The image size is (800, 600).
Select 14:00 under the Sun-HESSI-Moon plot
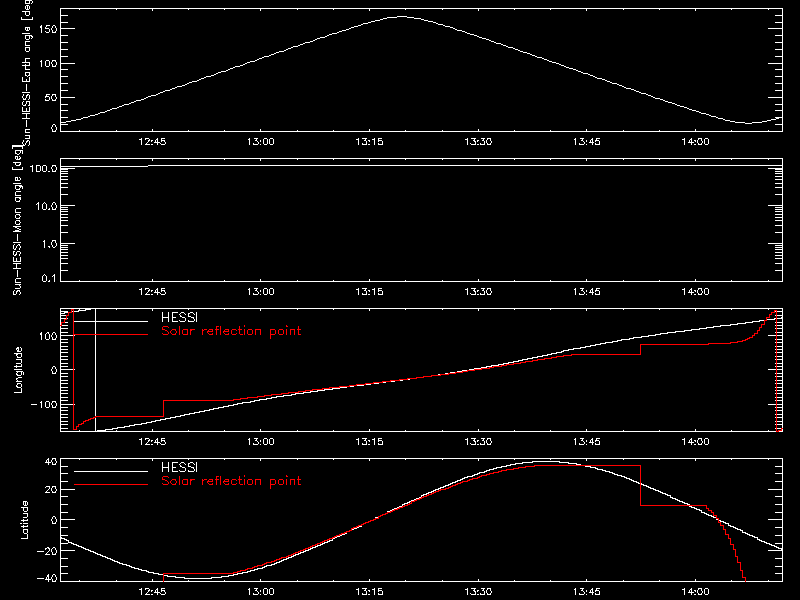[x=695, y=292]
